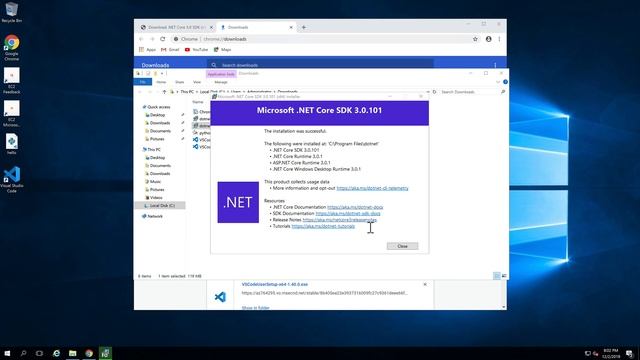This screenshot has height=360, width=640.
Task: Click the Search downloads field in Chrome
Action: coord(320,65)
